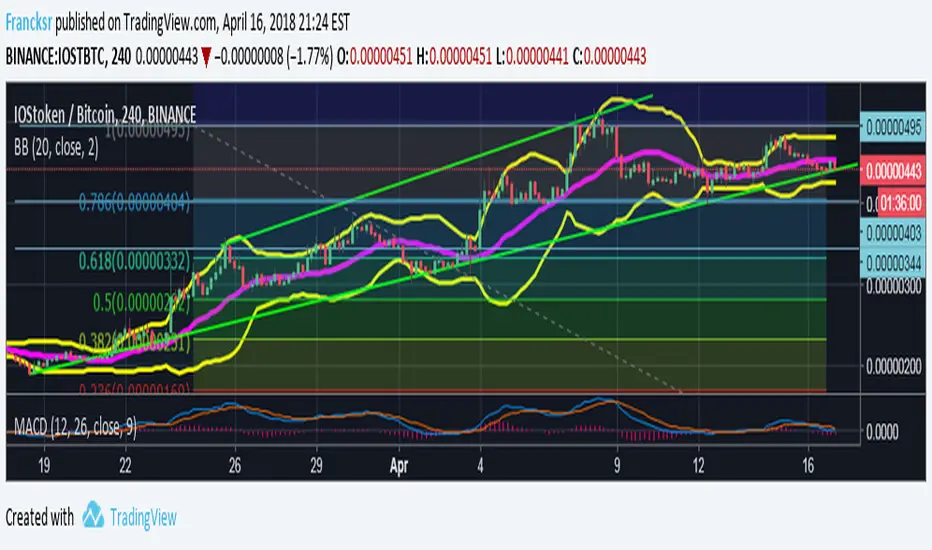Click the 0.00000403 price axis label
The height and width of the screenshot is (550, 932).
click(x=893, y=232)
